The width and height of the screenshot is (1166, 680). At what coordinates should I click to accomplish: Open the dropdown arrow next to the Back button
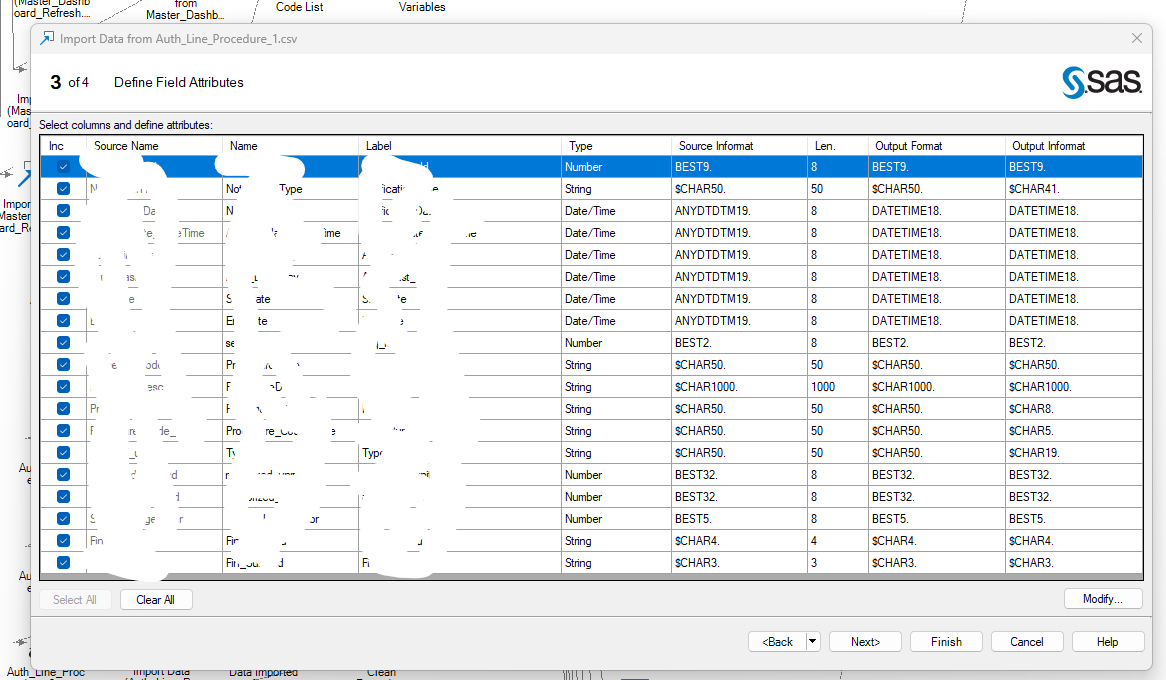[812, 641]
